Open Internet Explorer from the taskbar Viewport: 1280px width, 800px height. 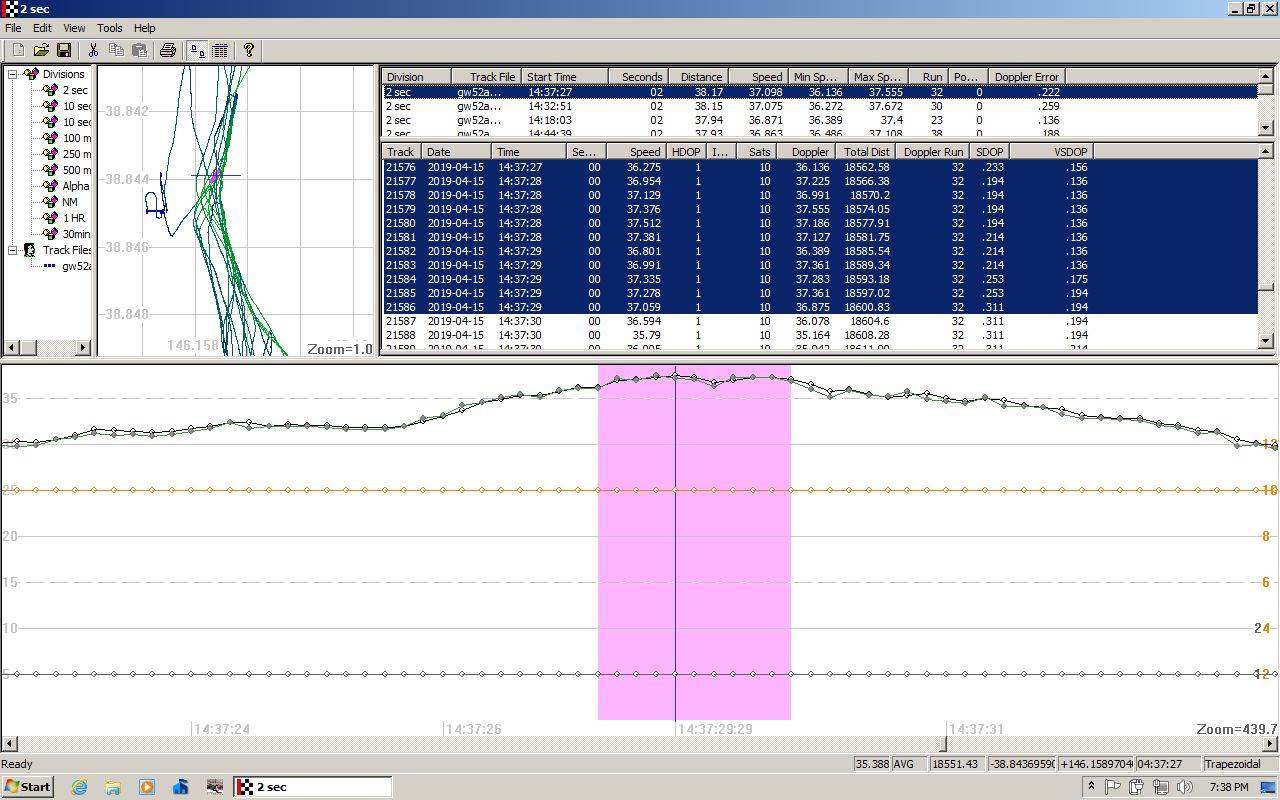click(x=79, y=787)
